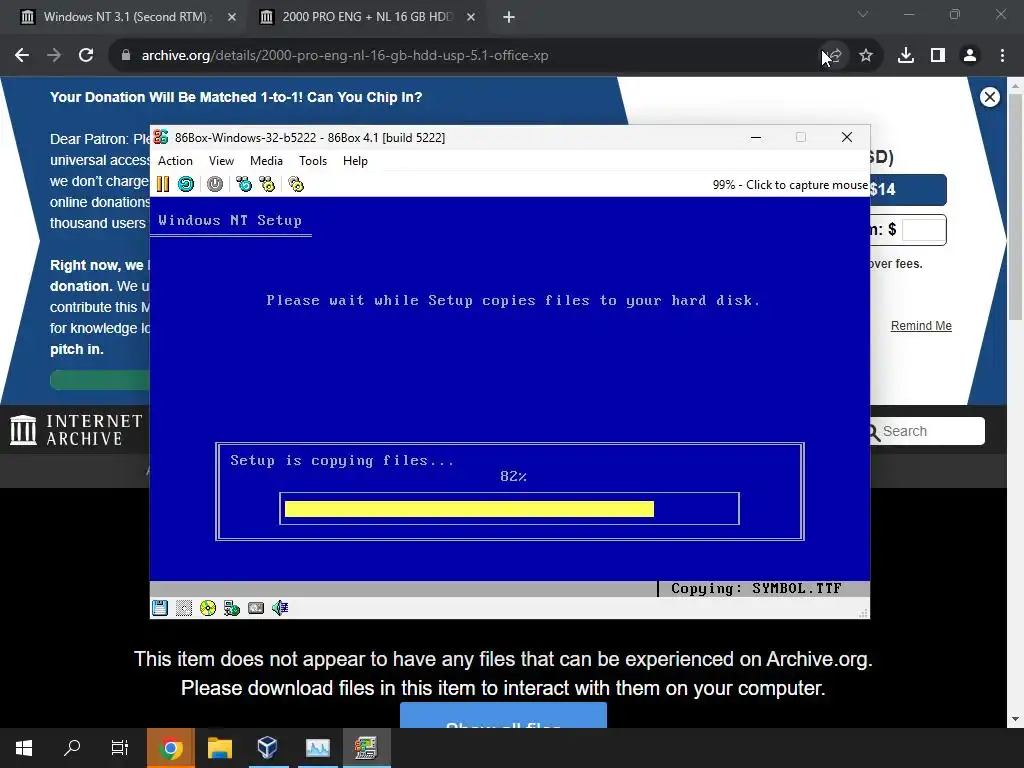Click '99% - Click to capture mouse' text

790,185
